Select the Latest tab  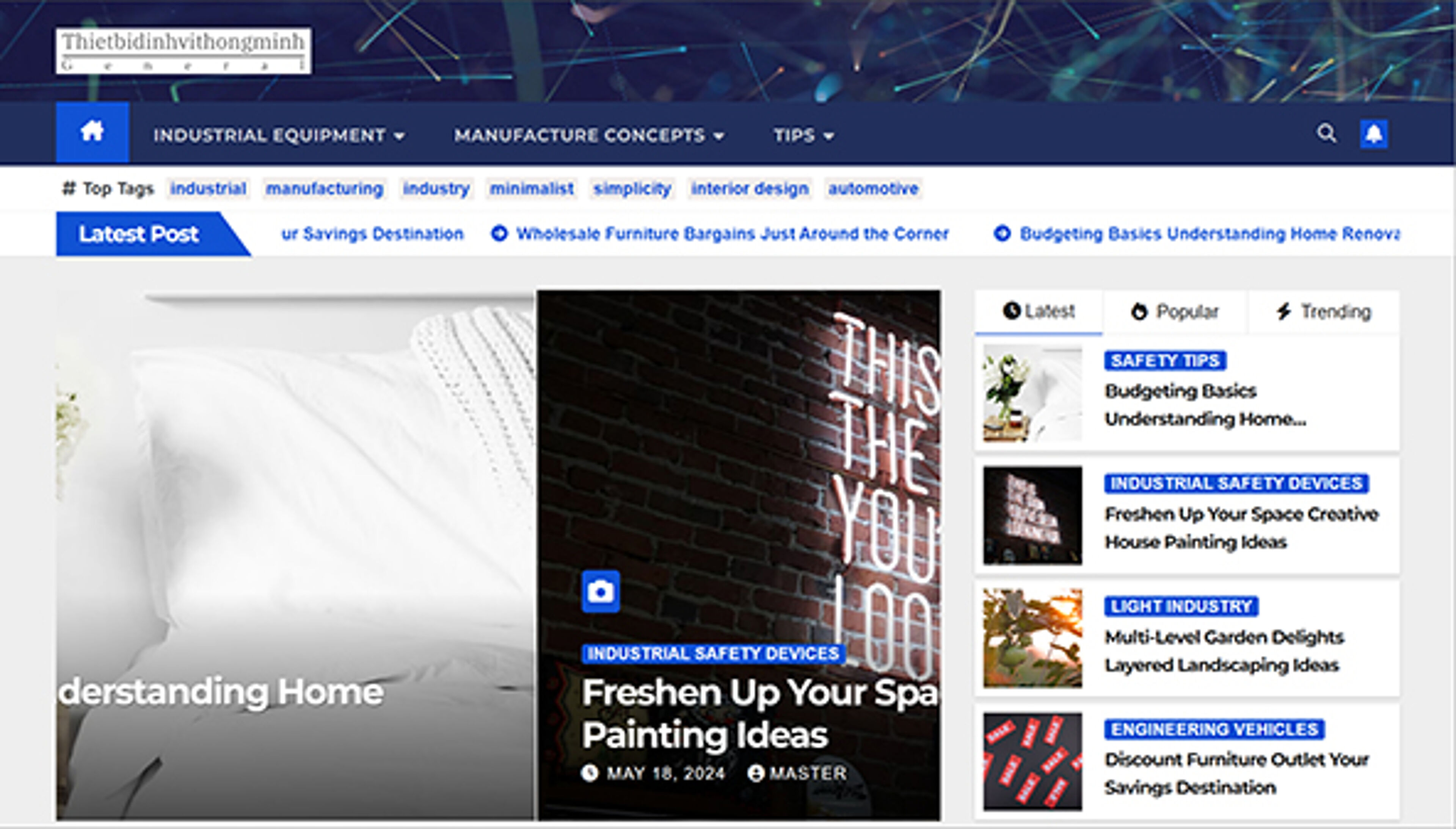(1039, 311)
